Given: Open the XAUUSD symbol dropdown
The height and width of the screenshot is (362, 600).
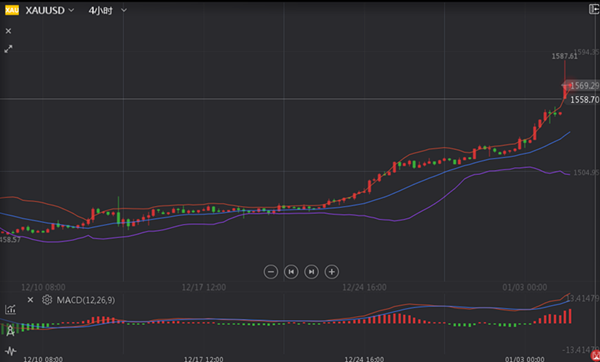Looking at the screenshot, I should coord(50,10).
